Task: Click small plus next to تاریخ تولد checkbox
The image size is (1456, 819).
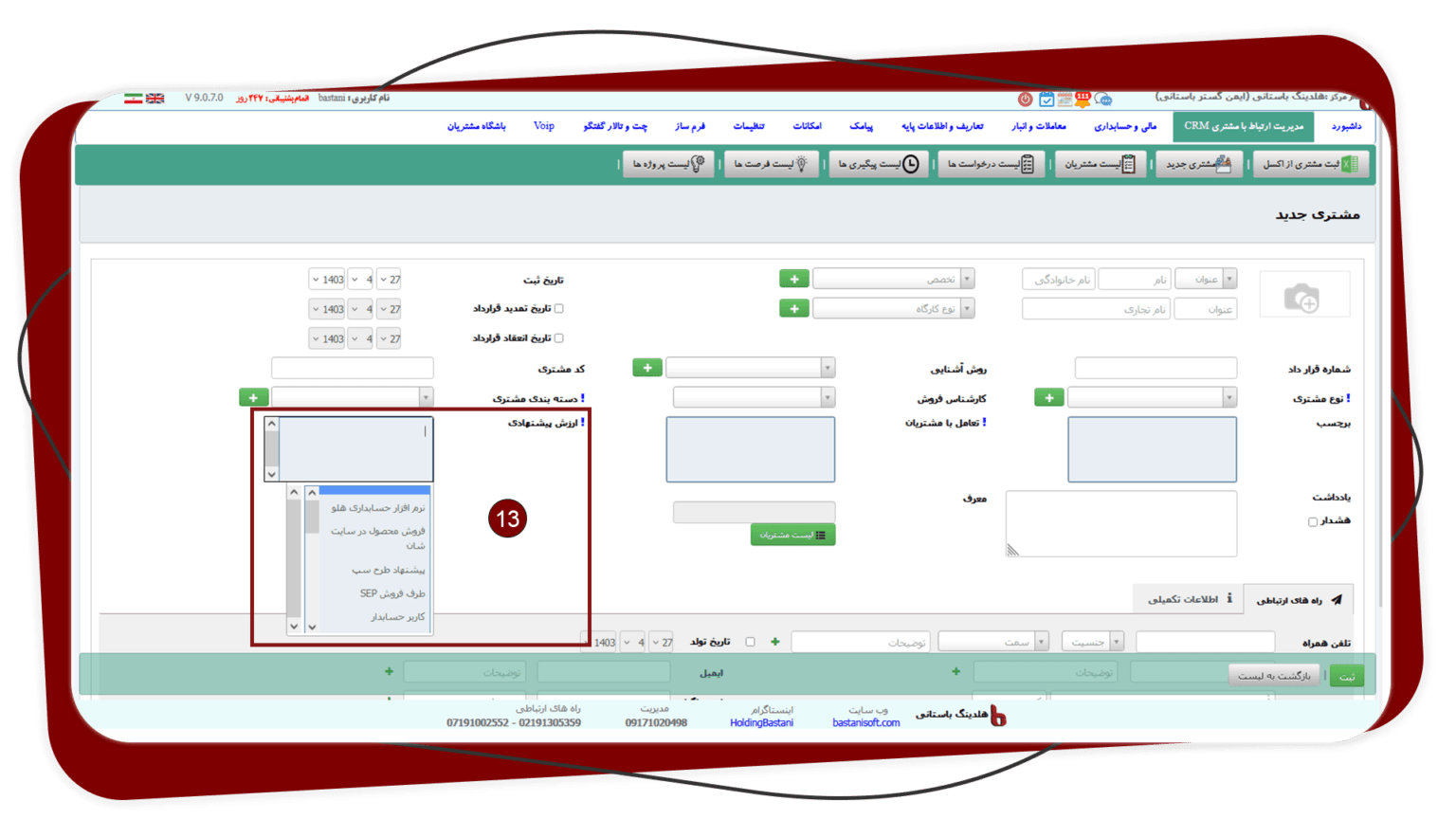Action: (x=775, y=642)
